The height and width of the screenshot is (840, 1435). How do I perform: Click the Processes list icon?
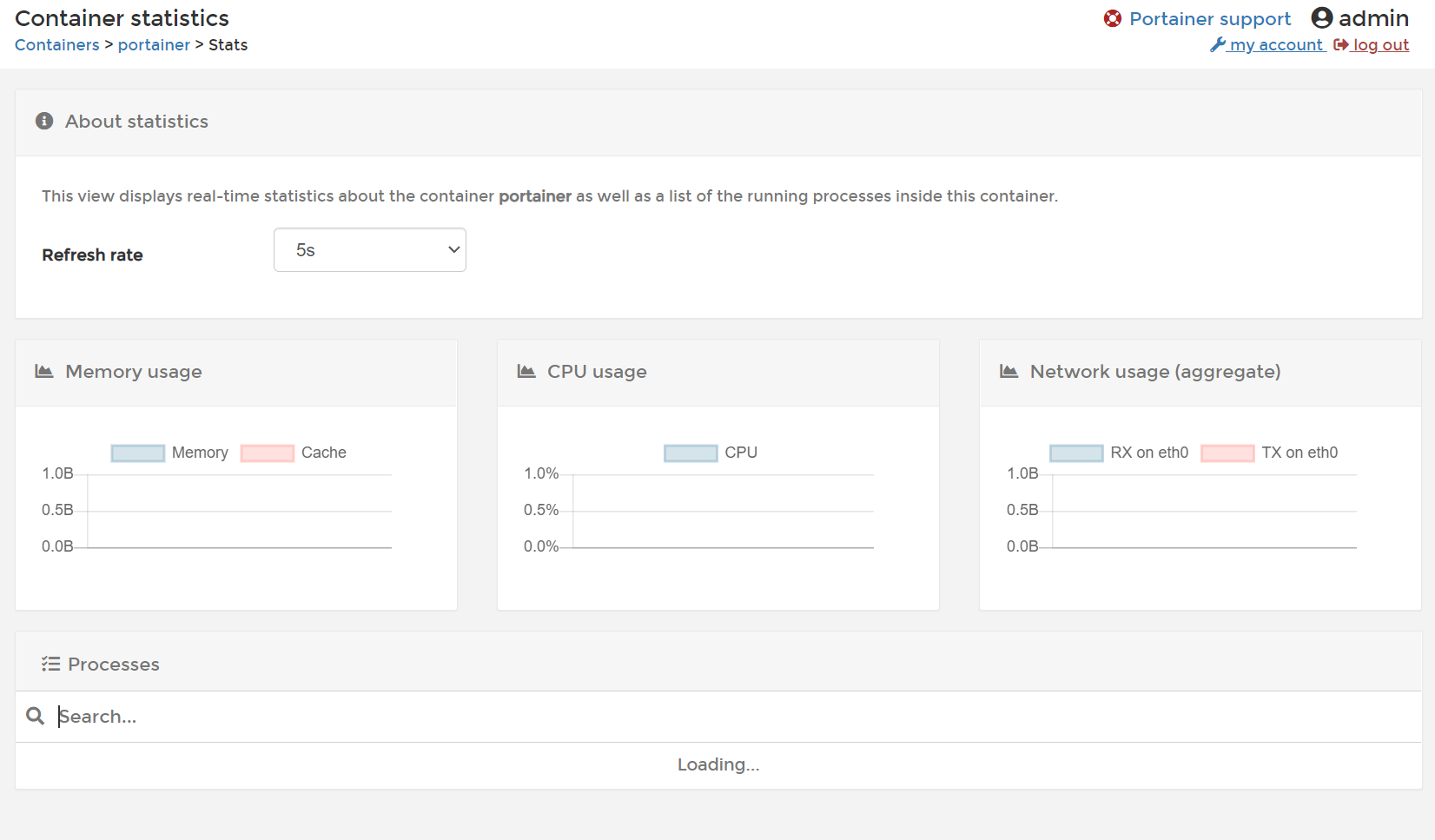(50, 664)
